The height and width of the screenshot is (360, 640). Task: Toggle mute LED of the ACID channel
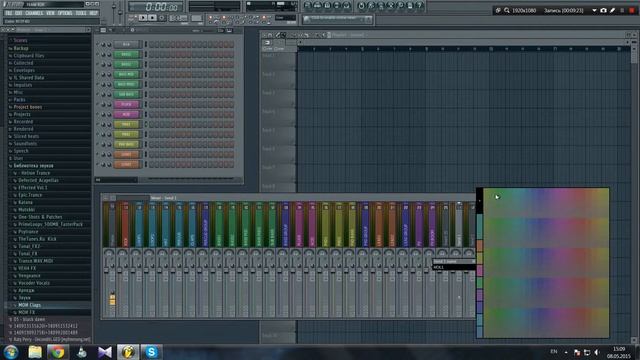[x=98, y=114]
